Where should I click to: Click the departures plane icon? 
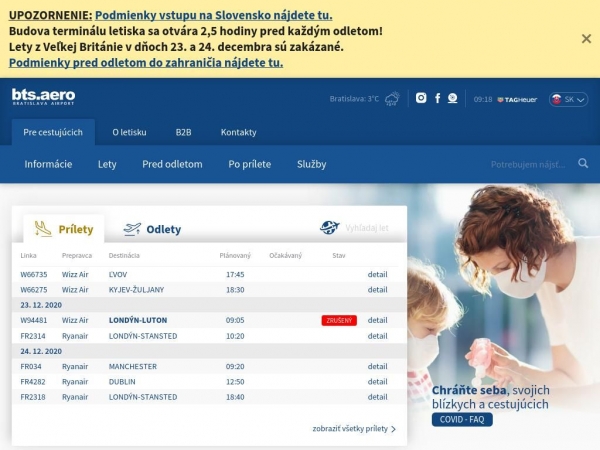pos(132,229)
